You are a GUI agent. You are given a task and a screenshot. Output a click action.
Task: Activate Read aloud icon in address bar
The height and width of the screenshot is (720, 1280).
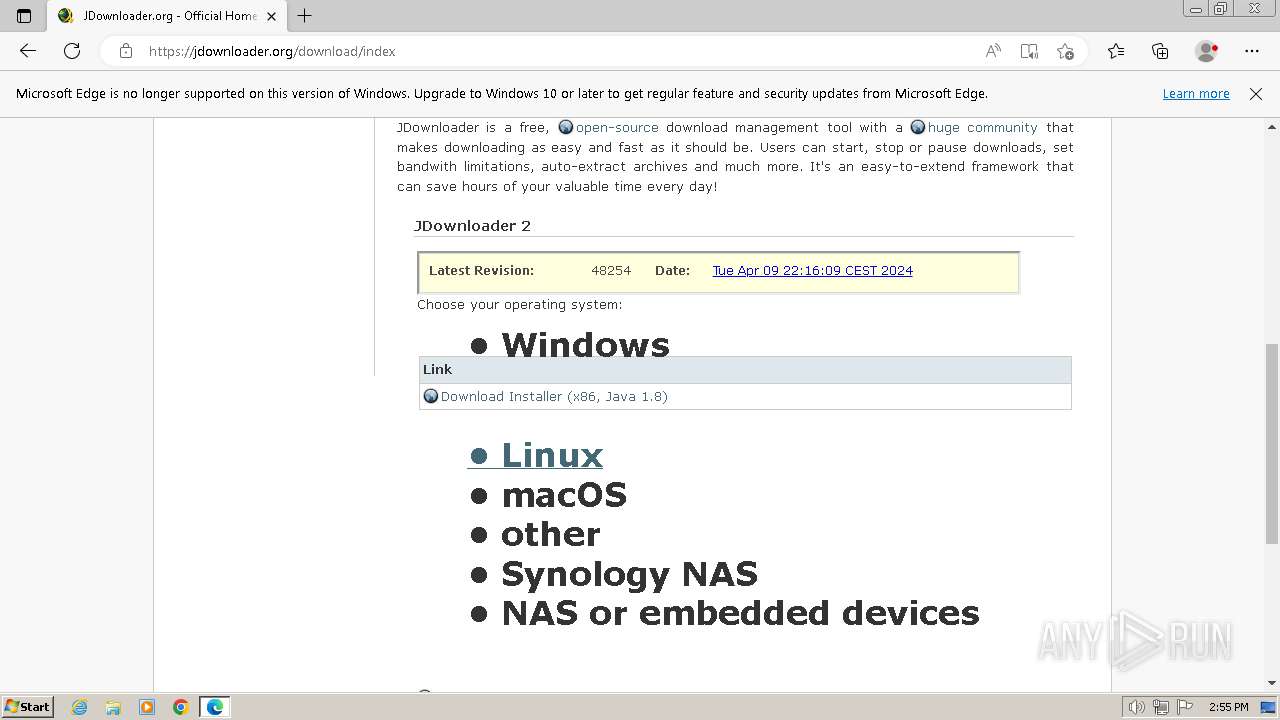993,51
